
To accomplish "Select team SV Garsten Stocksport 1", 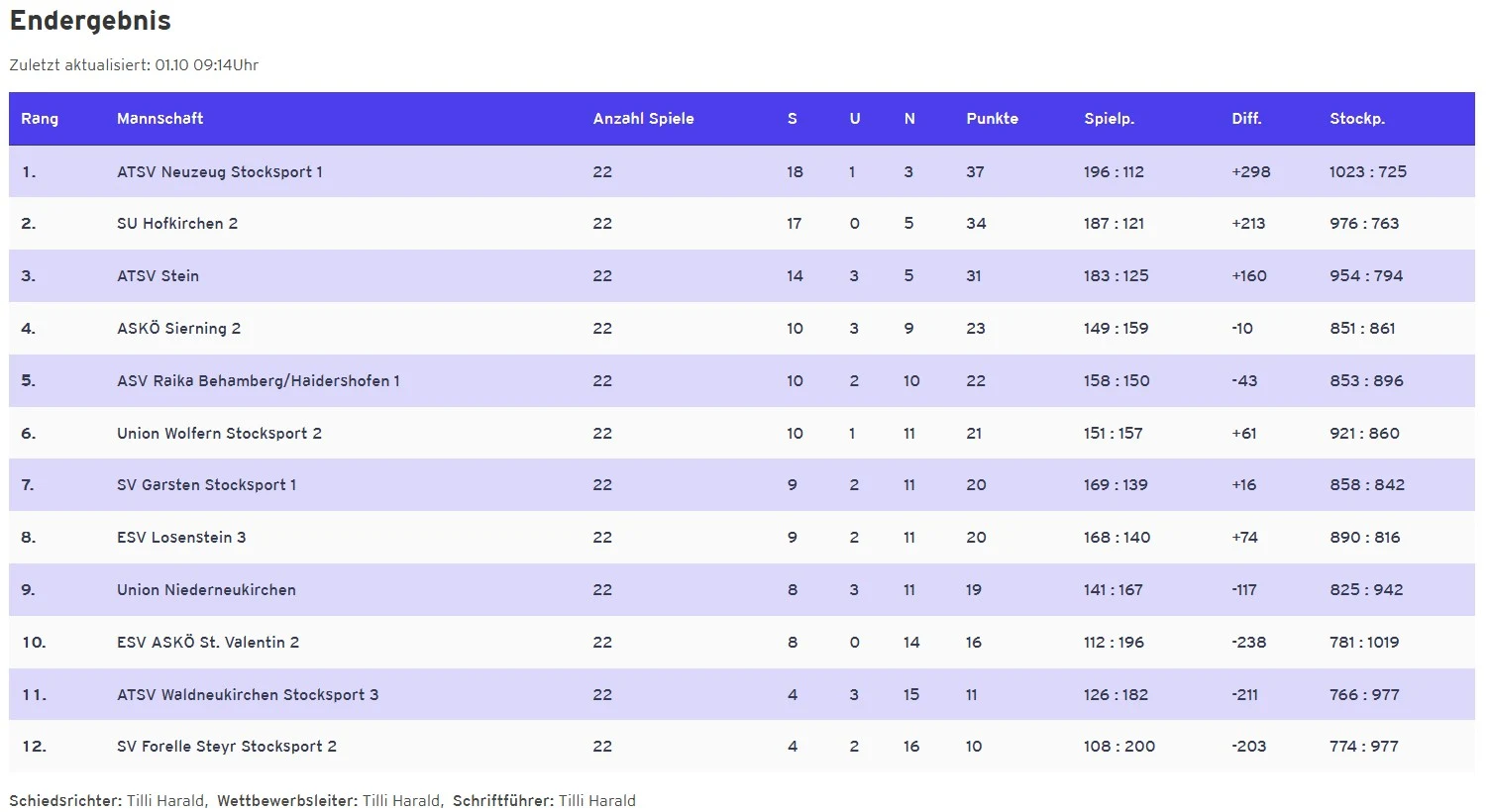I will 206,485.
